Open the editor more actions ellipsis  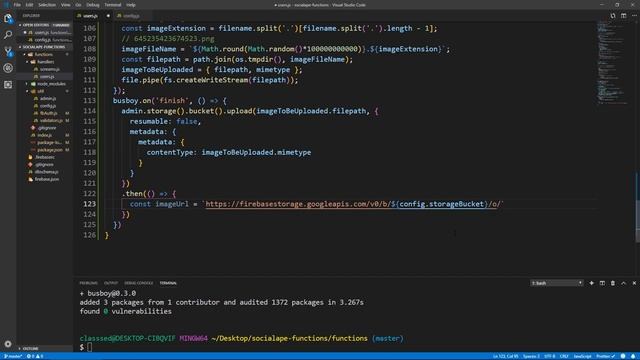(634, 16)
